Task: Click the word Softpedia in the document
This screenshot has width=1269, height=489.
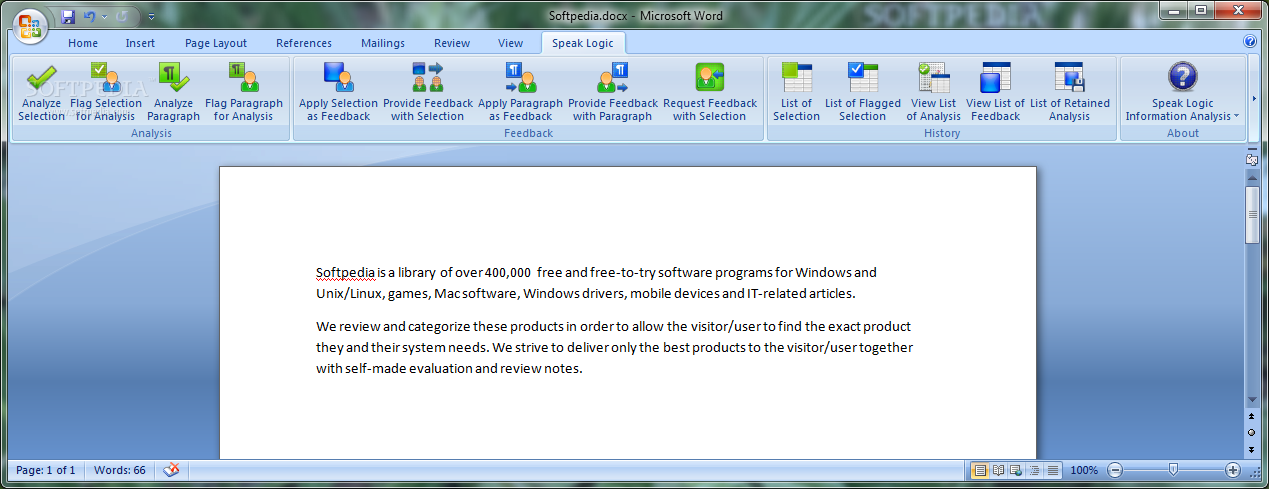Action: click(345, 272)
